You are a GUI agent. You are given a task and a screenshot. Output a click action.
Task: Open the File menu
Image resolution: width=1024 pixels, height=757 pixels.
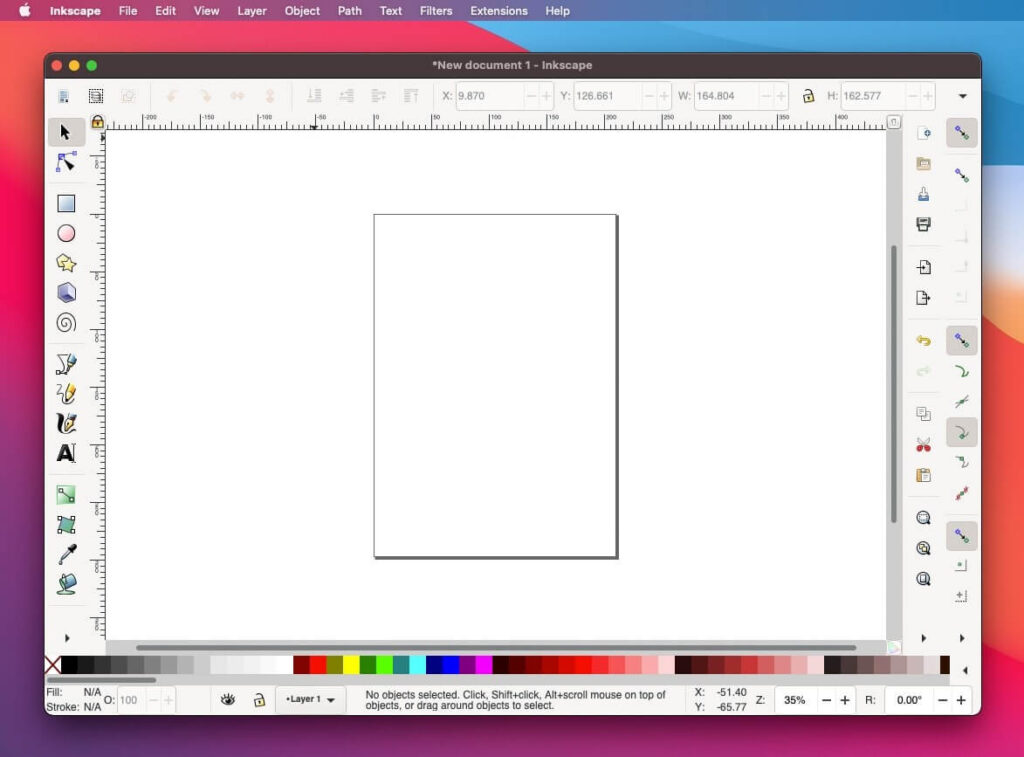click(x=128, y=11)
